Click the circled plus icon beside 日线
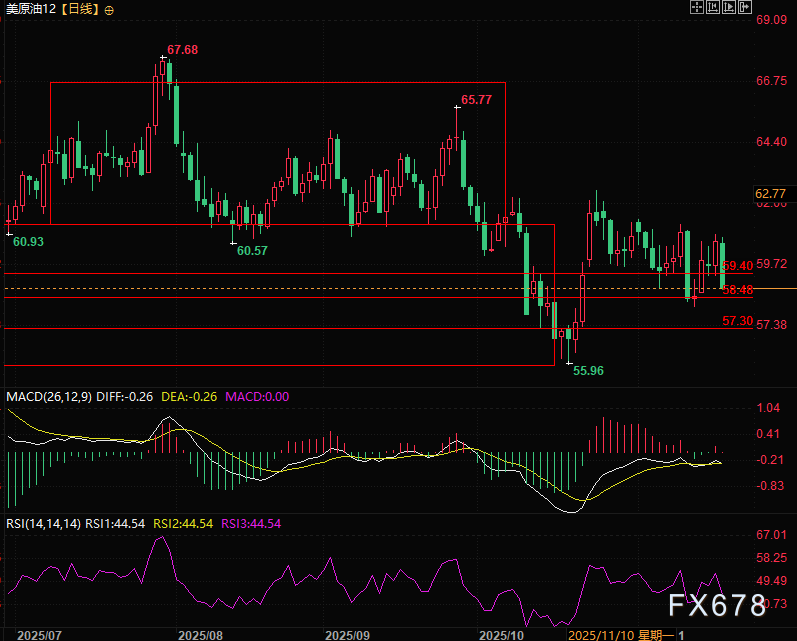 pos(109,9)
